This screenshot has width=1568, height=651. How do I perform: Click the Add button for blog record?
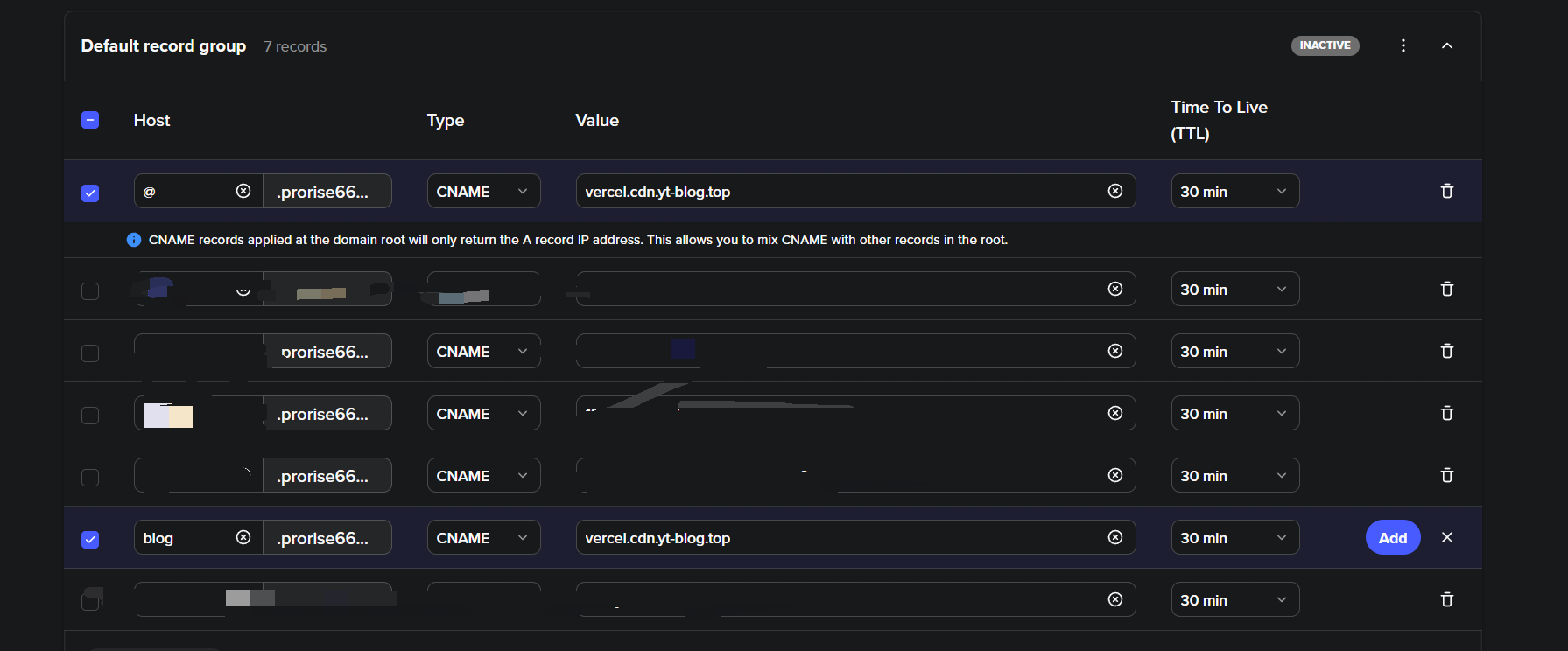[x=1392, y=538]
